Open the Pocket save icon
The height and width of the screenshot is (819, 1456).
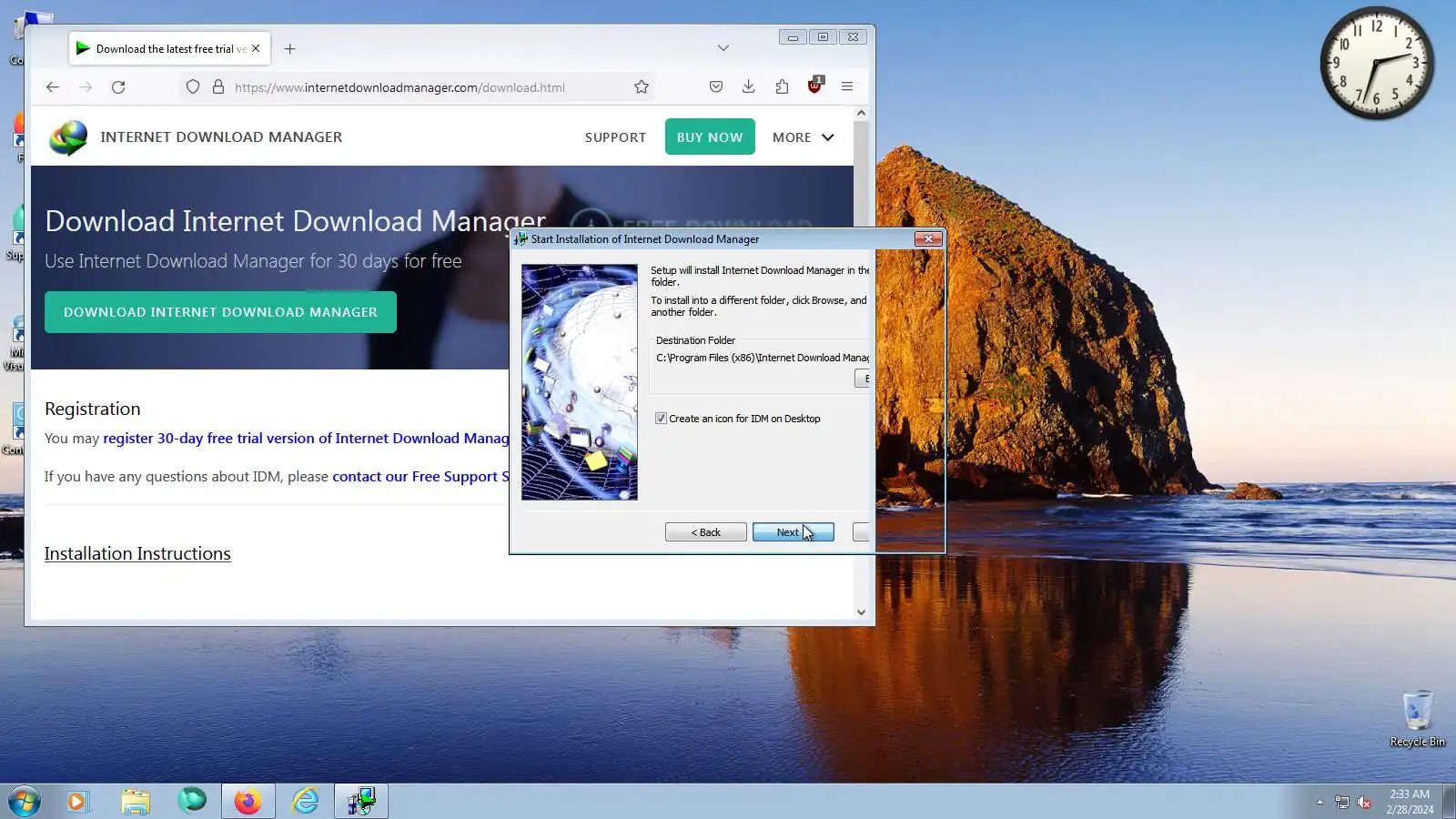coord(716,87)
